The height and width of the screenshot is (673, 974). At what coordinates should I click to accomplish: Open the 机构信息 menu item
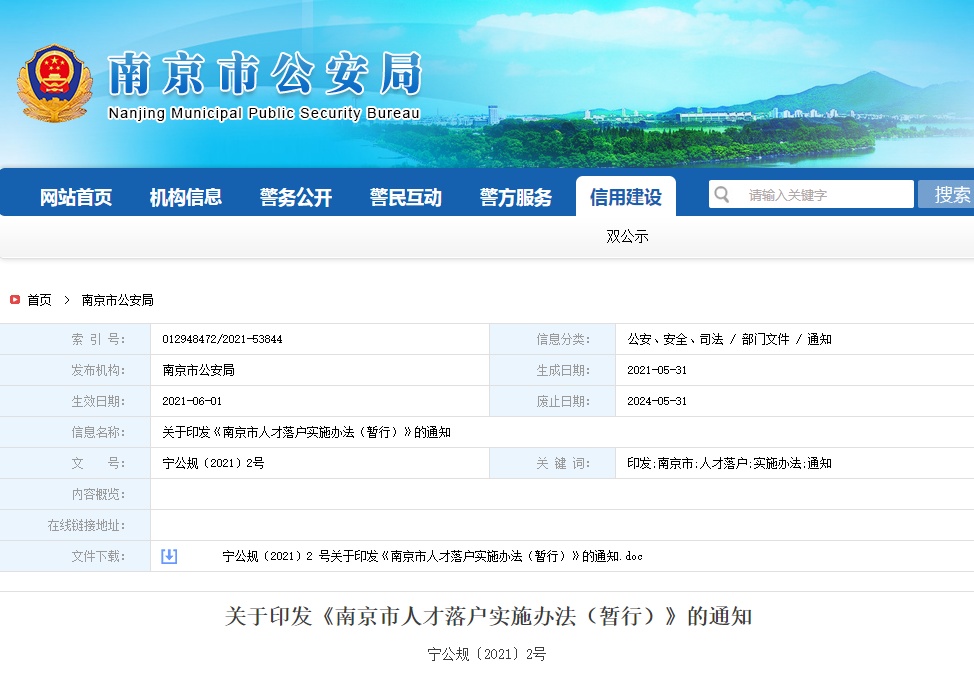click(x=186, y=197)
